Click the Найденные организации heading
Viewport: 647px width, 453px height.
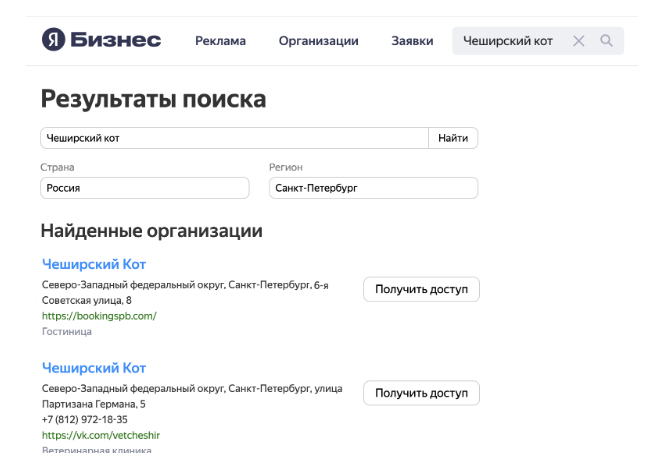click(x=151, y=231)
